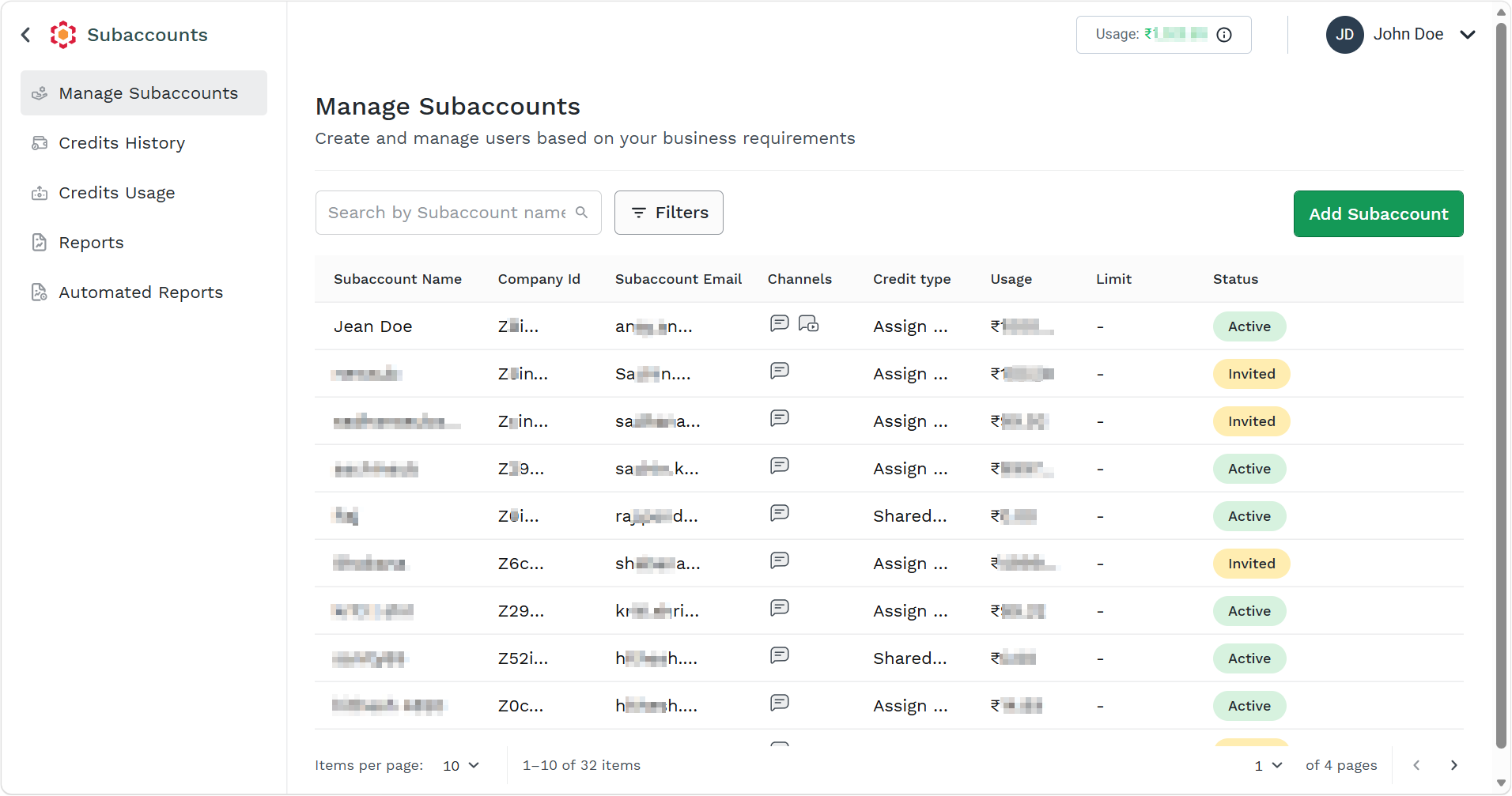Click the back arrow next to Subaccounts

[26, 35]
